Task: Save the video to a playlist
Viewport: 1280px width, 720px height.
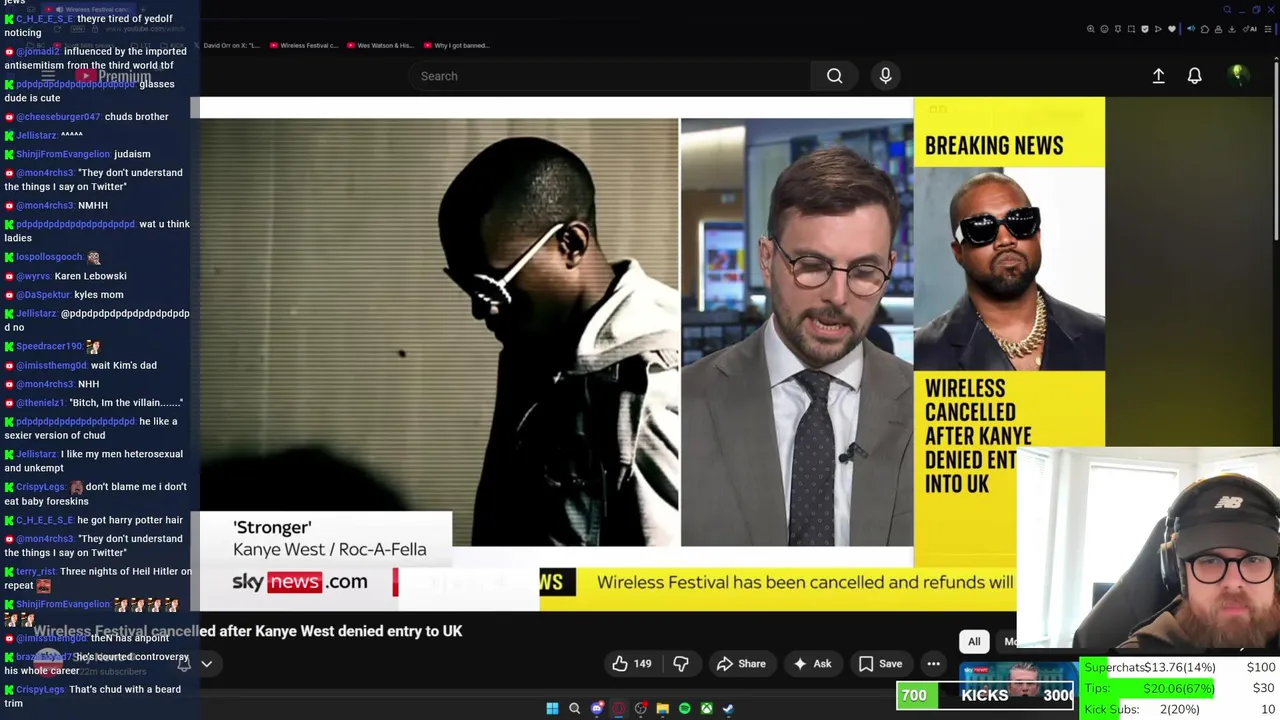Action: (881, 664)
